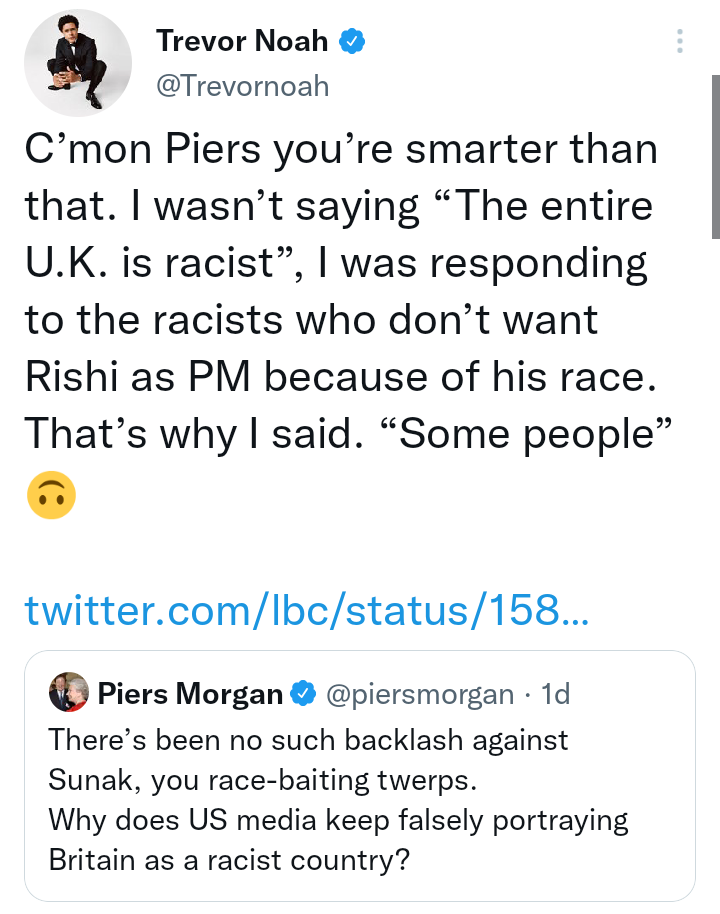Follow the twitter.com/lbc/status link
This screenshot has height=914, width=720.
[306, 608]
